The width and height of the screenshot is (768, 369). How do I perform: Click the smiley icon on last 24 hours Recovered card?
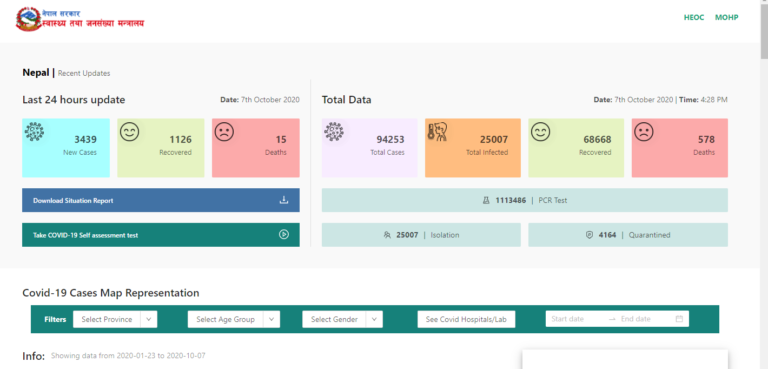pos(130,132)
